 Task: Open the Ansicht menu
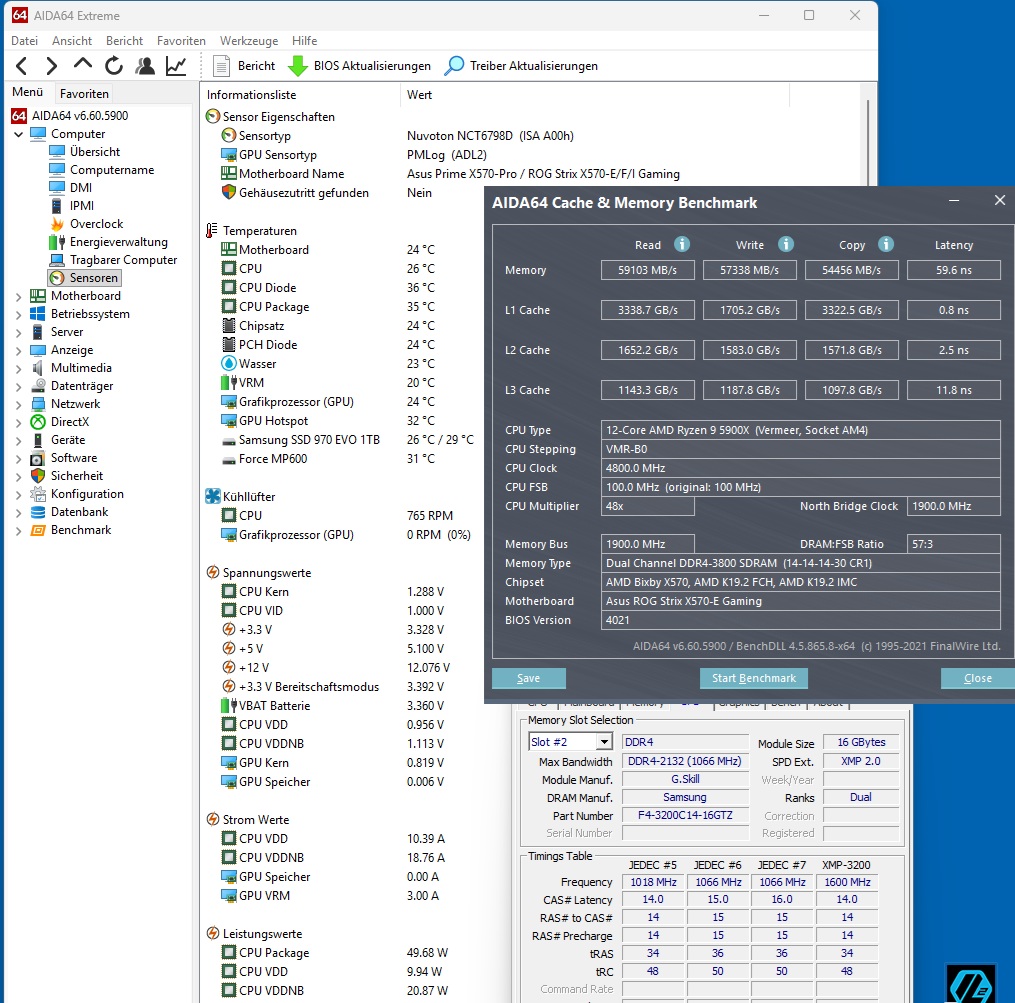coord(72,41)
